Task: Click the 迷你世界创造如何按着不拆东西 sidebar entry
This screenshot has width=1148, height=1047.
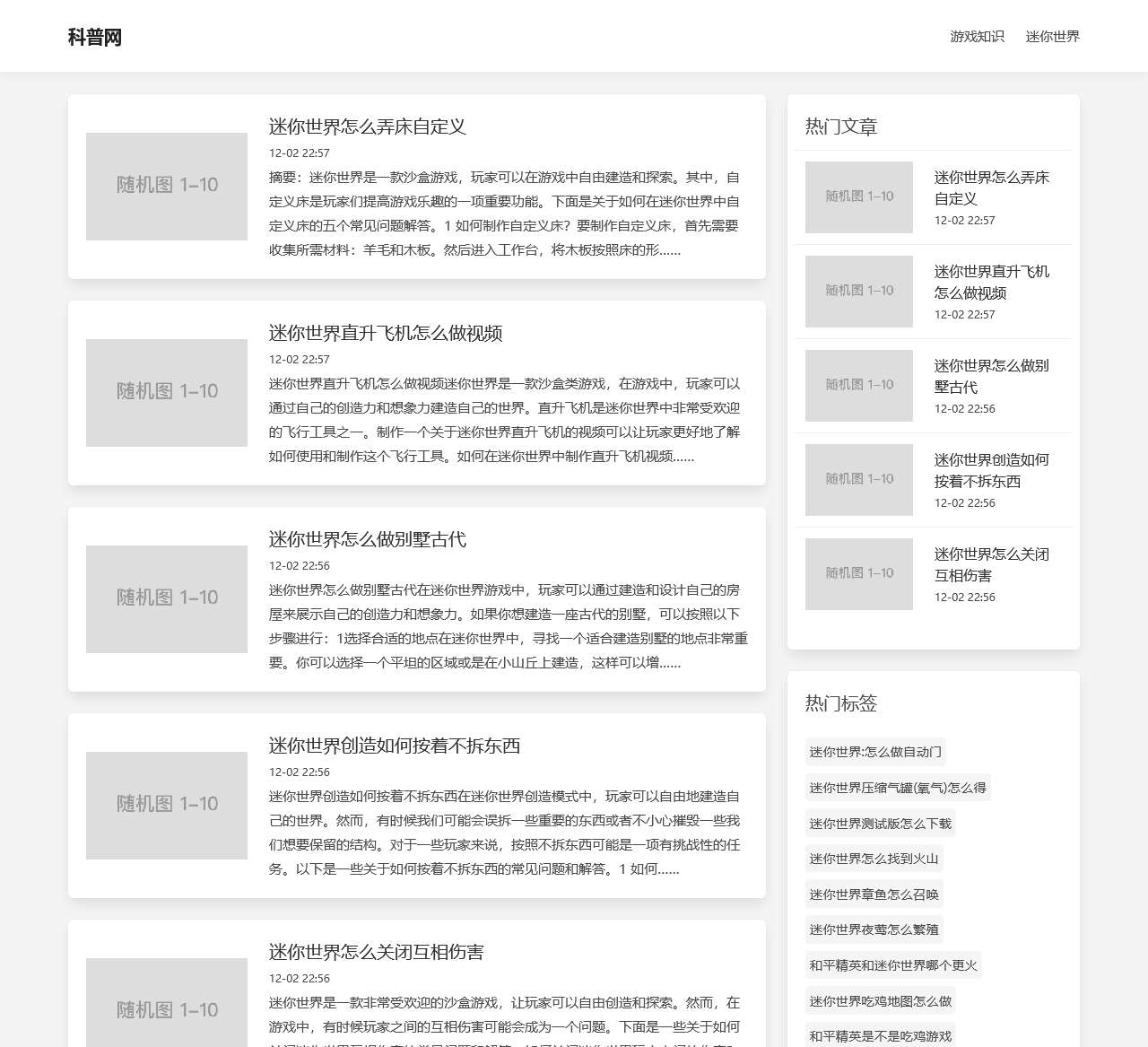Action: coord(992,470)
